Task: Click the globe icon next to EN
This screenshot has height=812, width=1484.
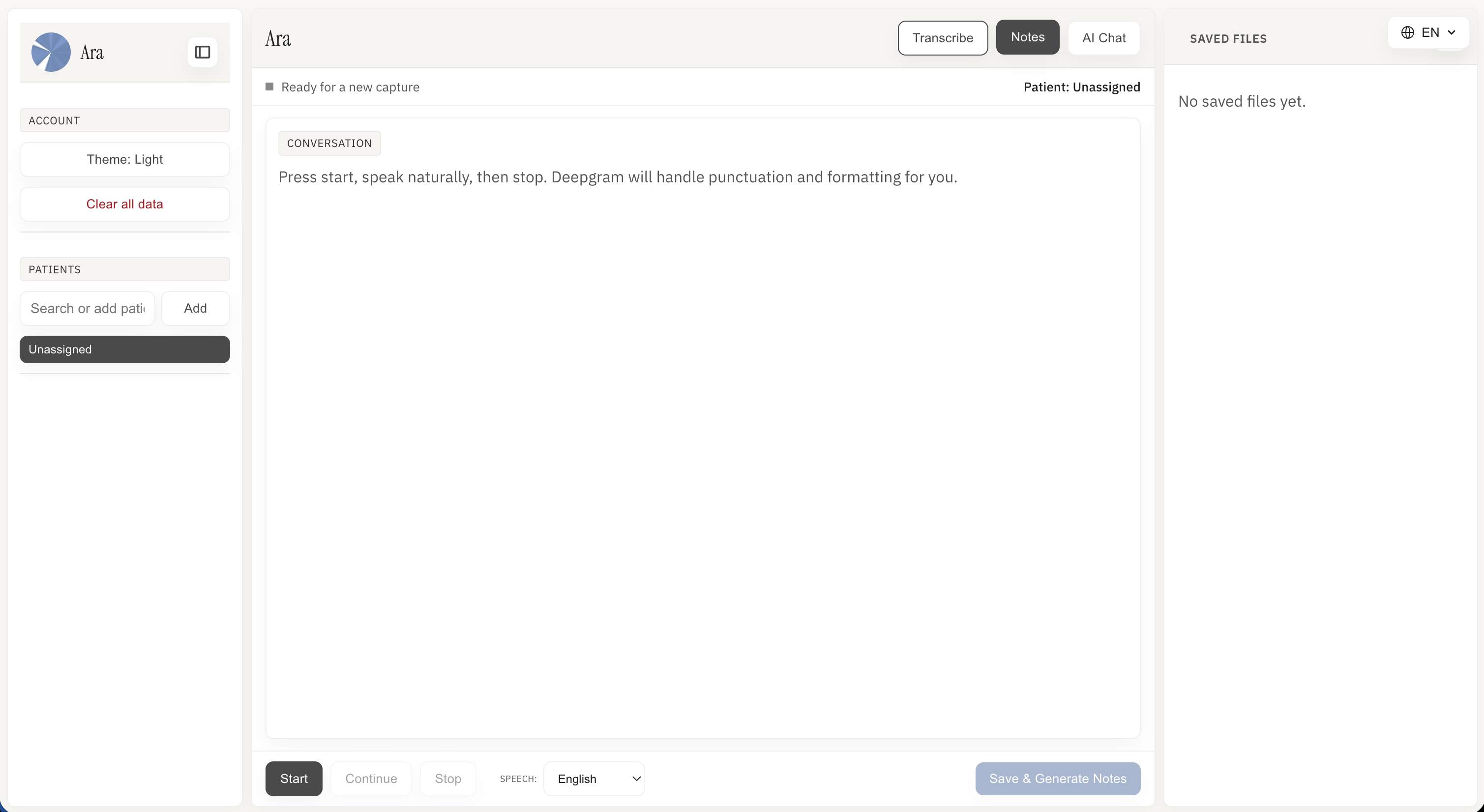Action: 1408,32
